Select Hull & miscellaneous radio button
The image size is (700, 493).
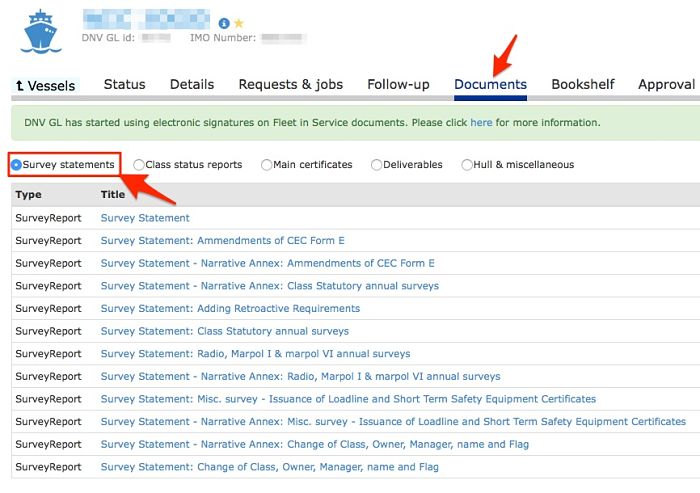click(x=467, y=165)
